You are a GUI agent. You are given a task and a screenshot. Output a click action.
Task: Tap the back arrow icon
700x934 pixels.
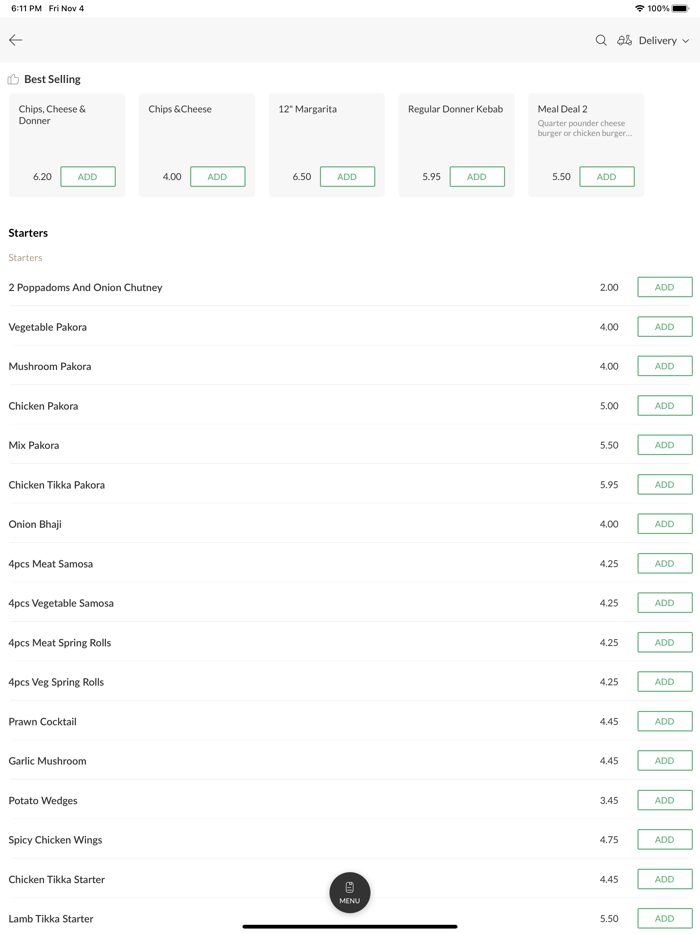coord(16,40)
